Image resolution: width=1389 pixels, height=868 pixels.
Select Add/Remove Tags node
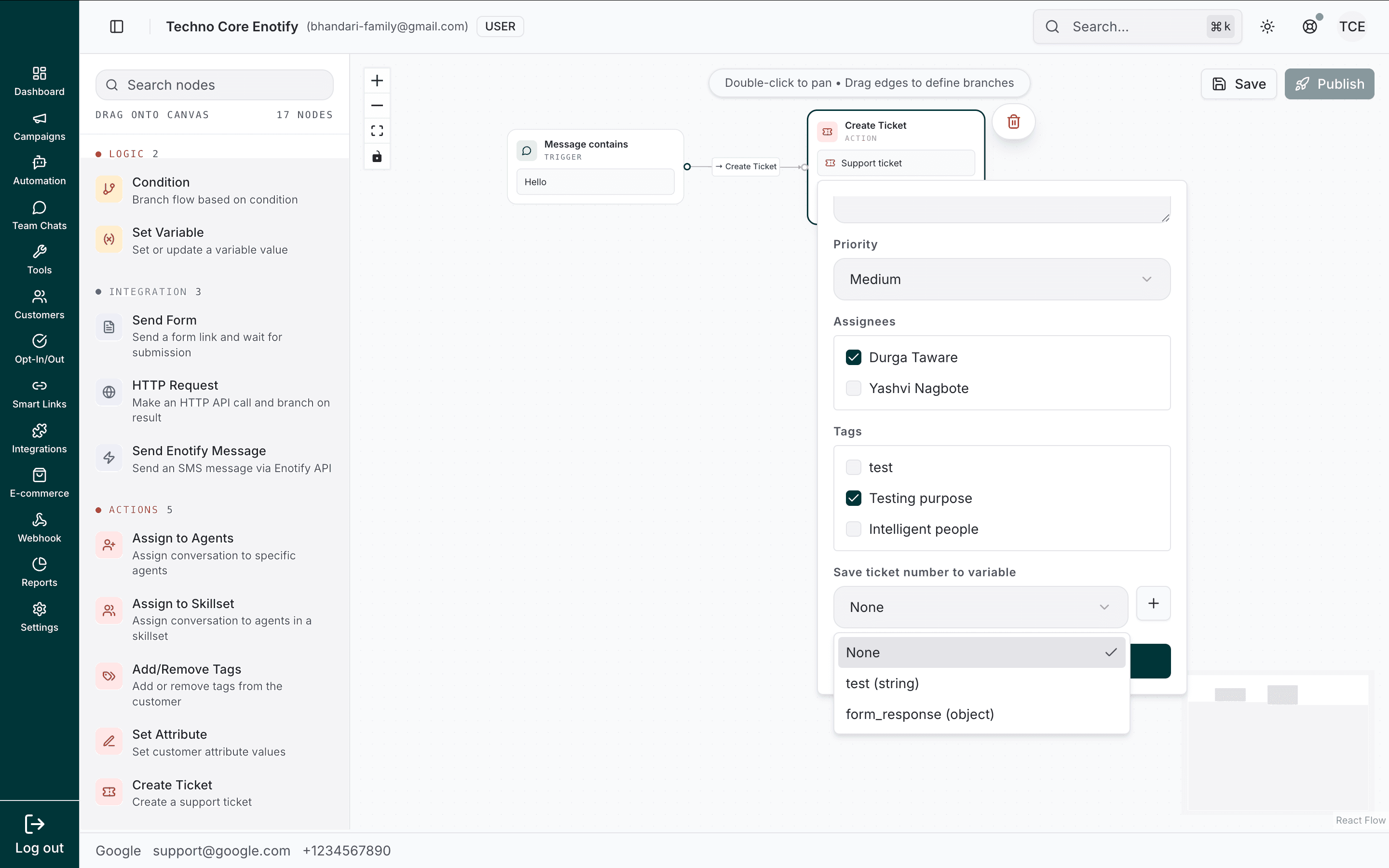click(215, 685)
